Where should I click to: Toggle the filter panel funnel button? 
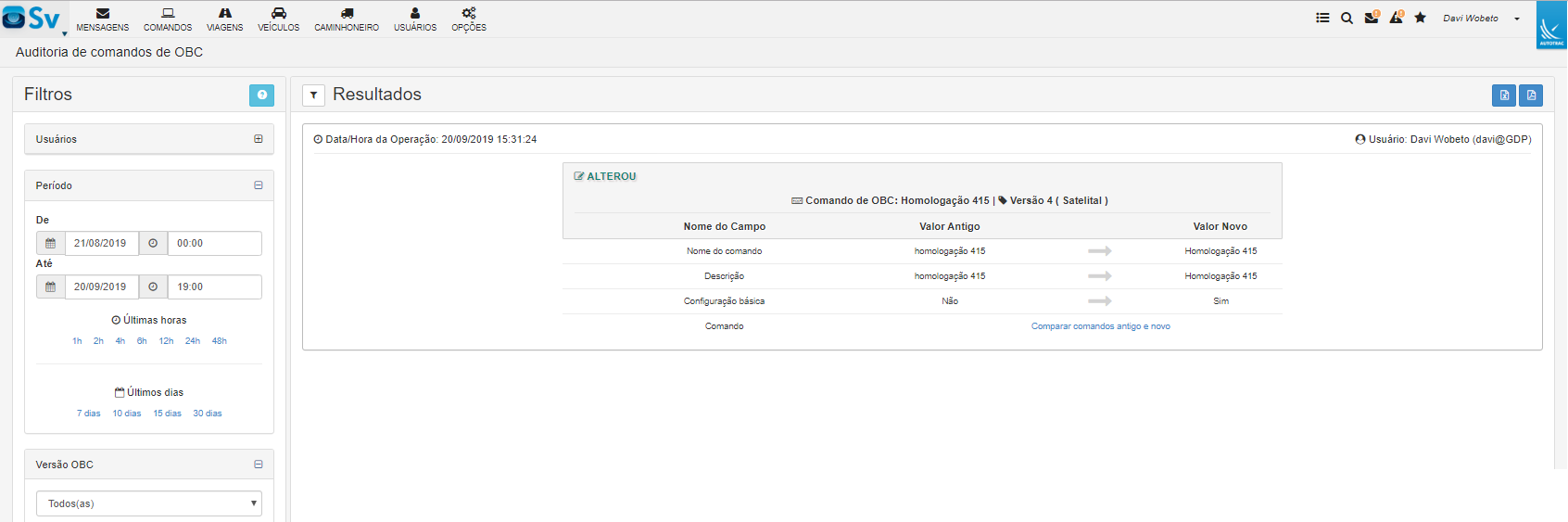click(x=313, y=95)
